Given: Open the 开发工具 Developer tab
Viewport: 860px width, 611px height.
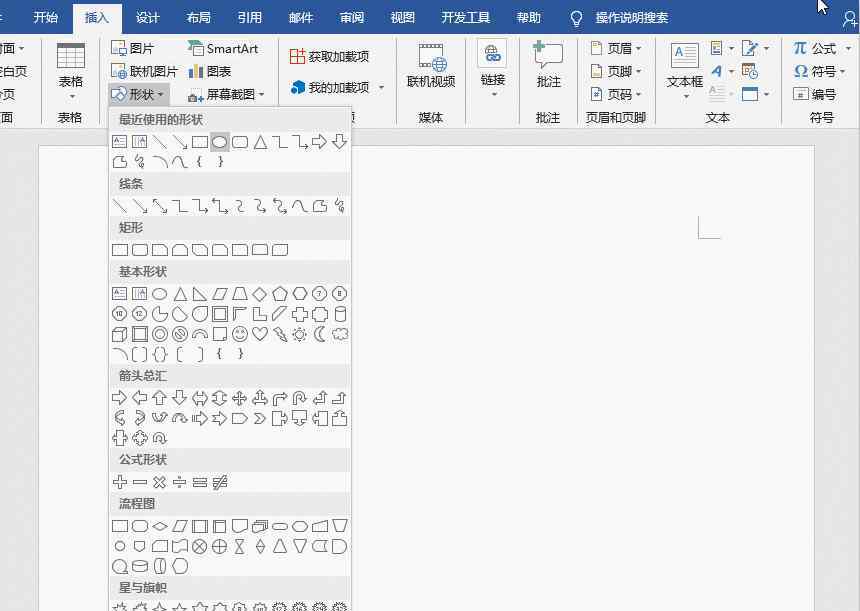Looking at the screenshot, I should click(466, 18).
